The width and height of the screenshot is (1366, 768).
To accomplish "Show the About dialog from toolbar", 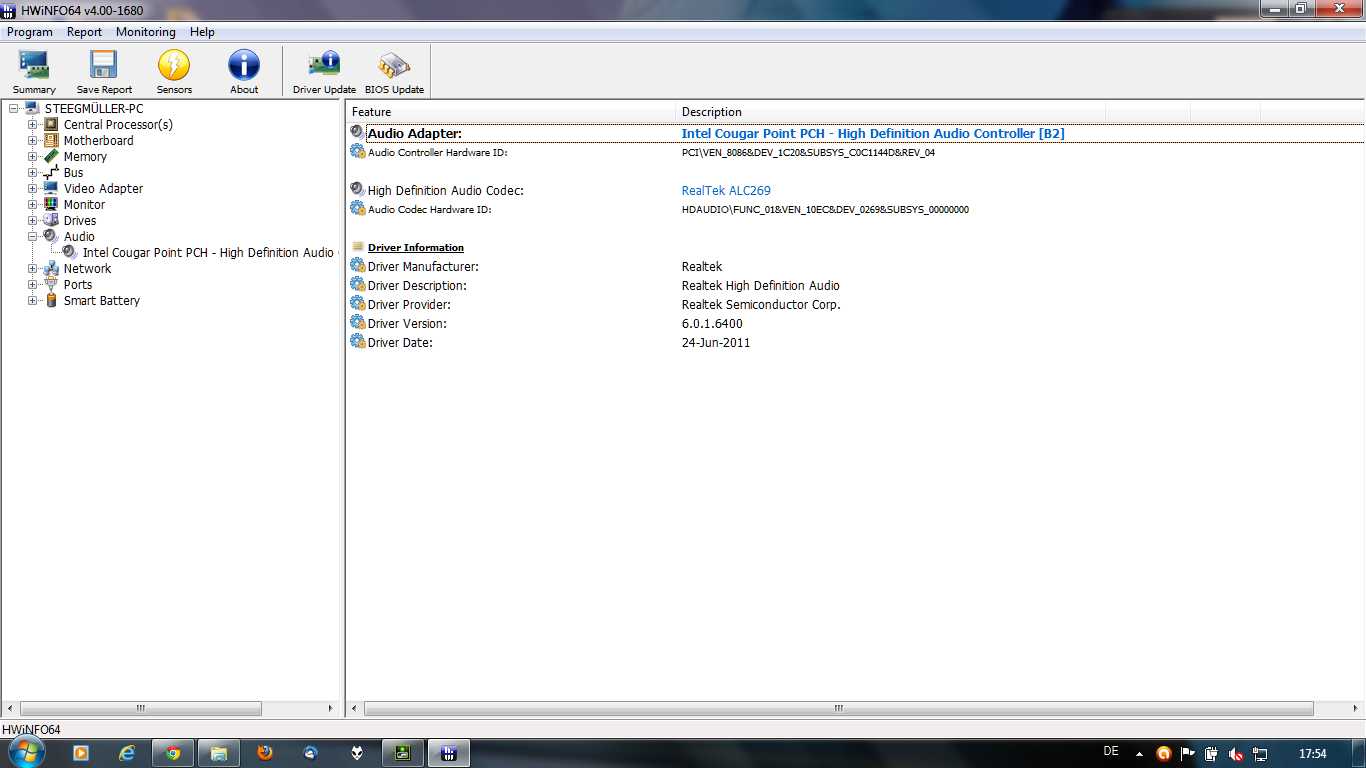I will tap(244, 72).
